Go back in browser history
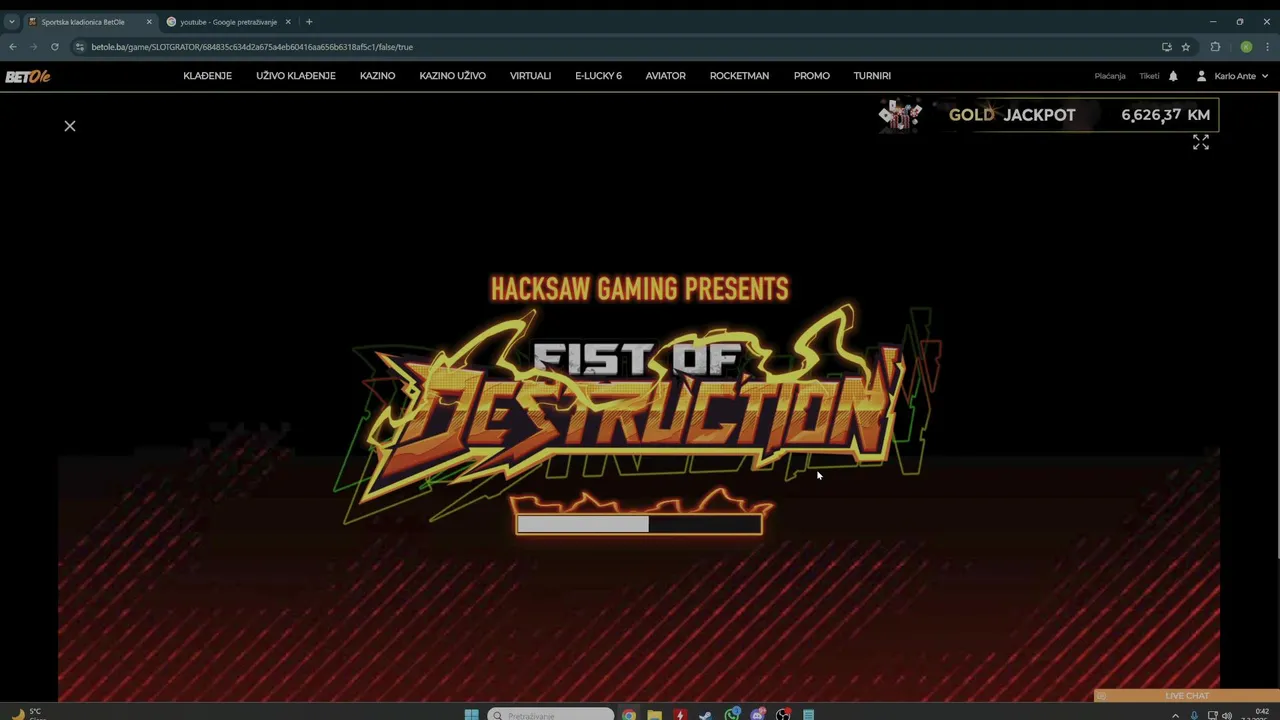The image size is (1280, 720). 12,47
